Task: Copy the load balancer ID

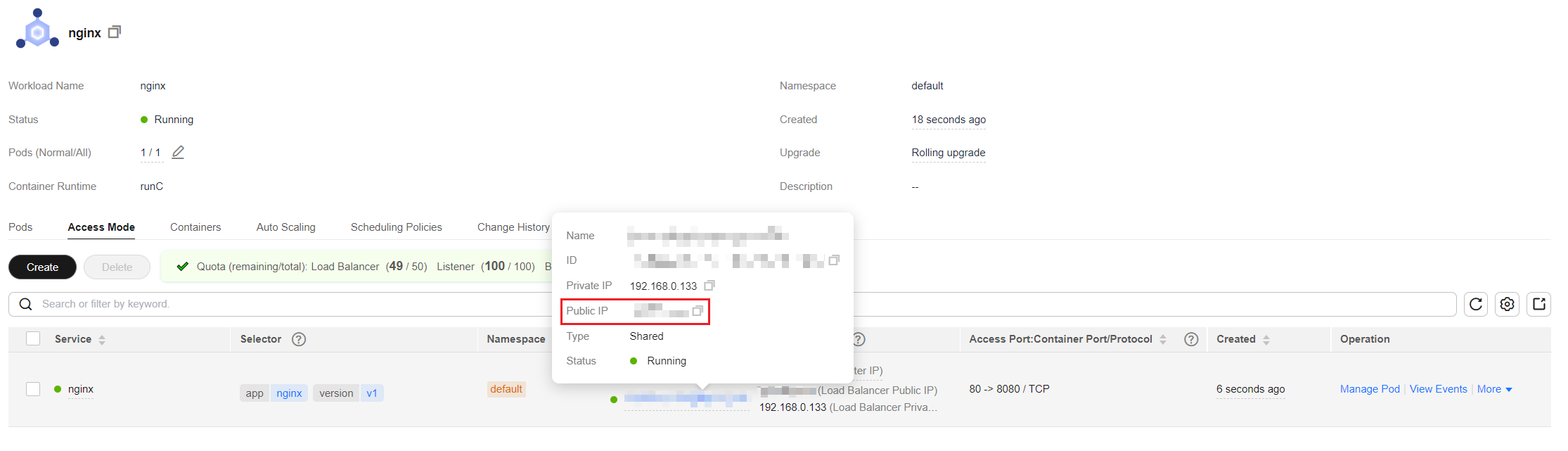Action: point(834,260)
